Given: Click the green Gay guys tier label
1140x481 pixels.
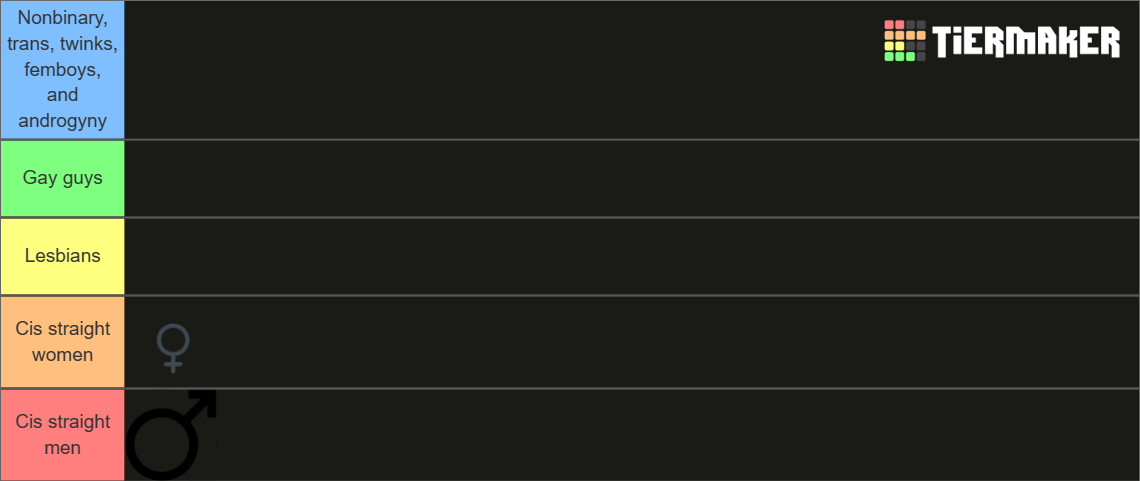Looking at the screenshot, I should [62, 178].
